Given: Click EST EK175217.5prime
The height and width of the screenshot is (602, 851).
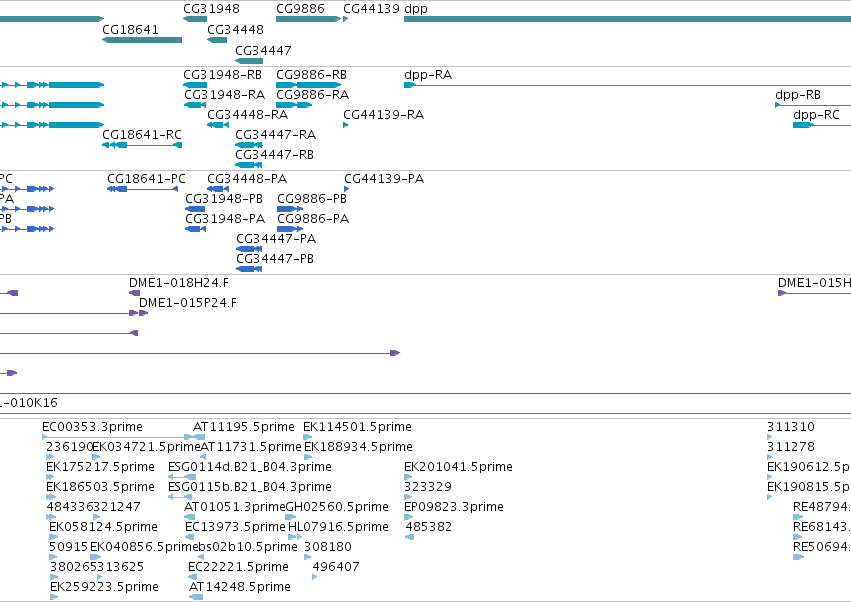Looking at the screenshot, I should click(x=50, y=477).
